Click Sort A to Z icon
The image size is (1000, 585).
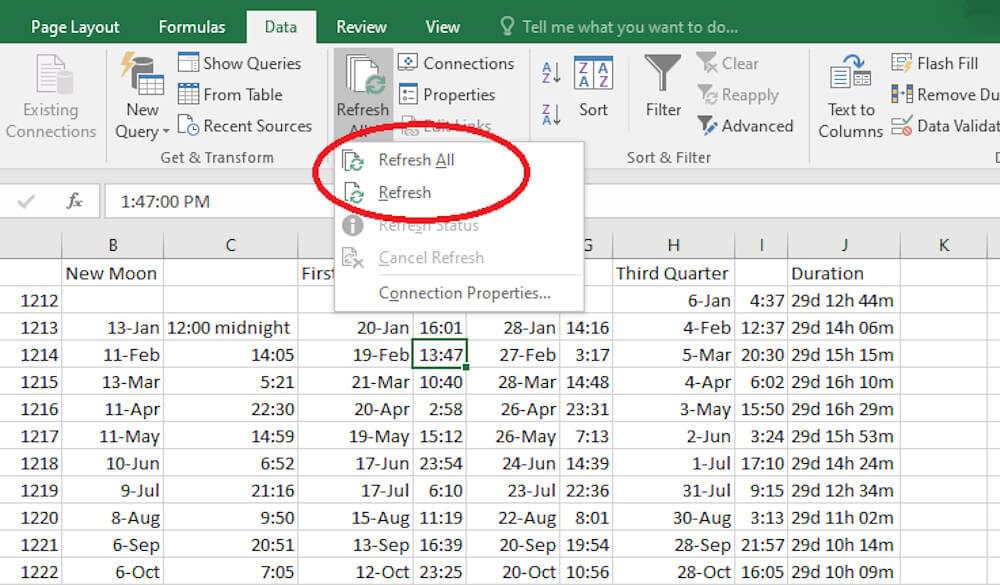[x=551, y=73]
